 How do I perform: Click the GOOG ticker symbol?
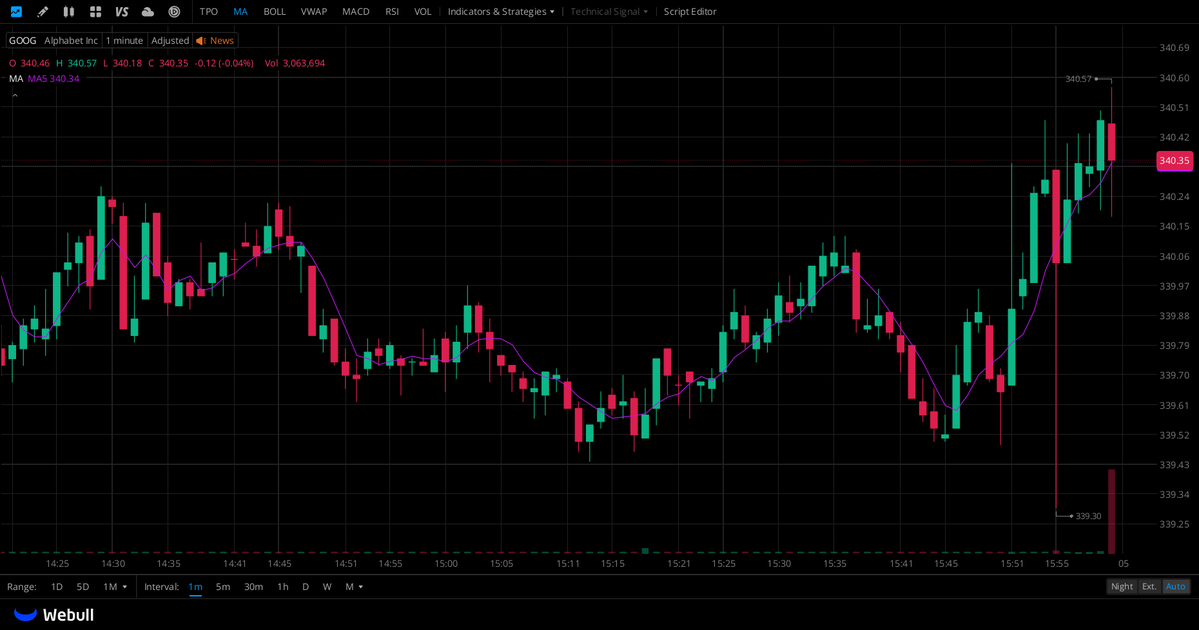tap(22, 41)
